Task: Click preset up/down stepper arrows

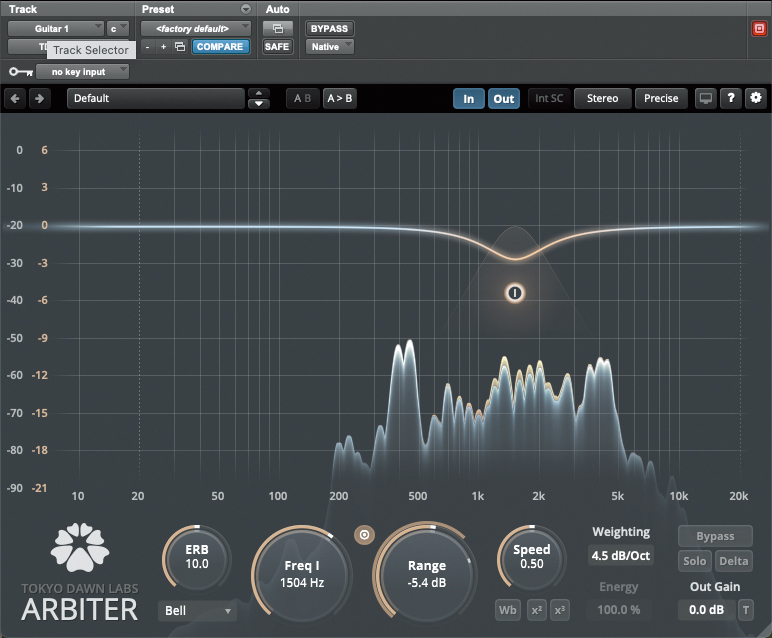Action: (259, 98)
